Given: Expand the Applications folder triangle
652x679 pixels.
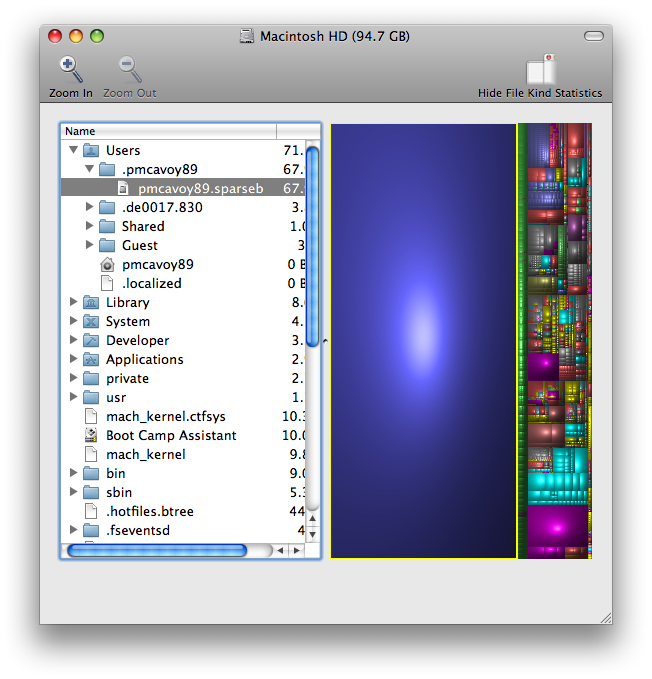Looking at the screenshot, I should click(x=74, y=359).
